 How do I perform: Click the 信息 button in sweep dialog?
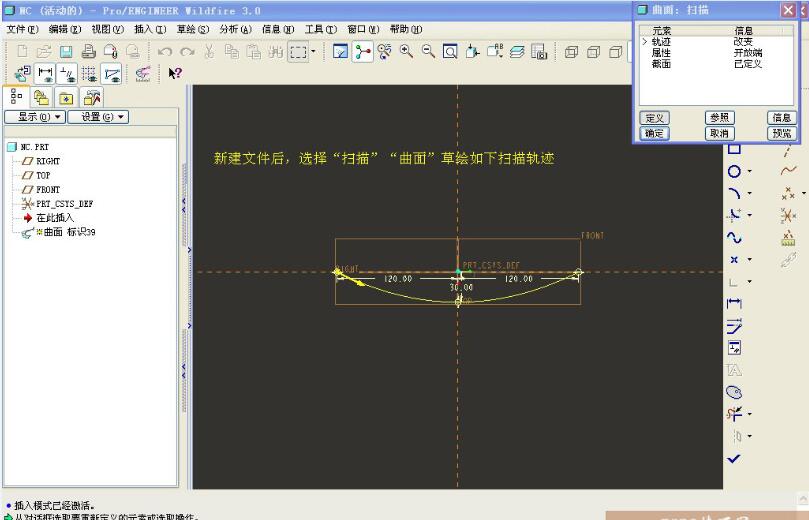pyautogui.click(x=782, y=118)
